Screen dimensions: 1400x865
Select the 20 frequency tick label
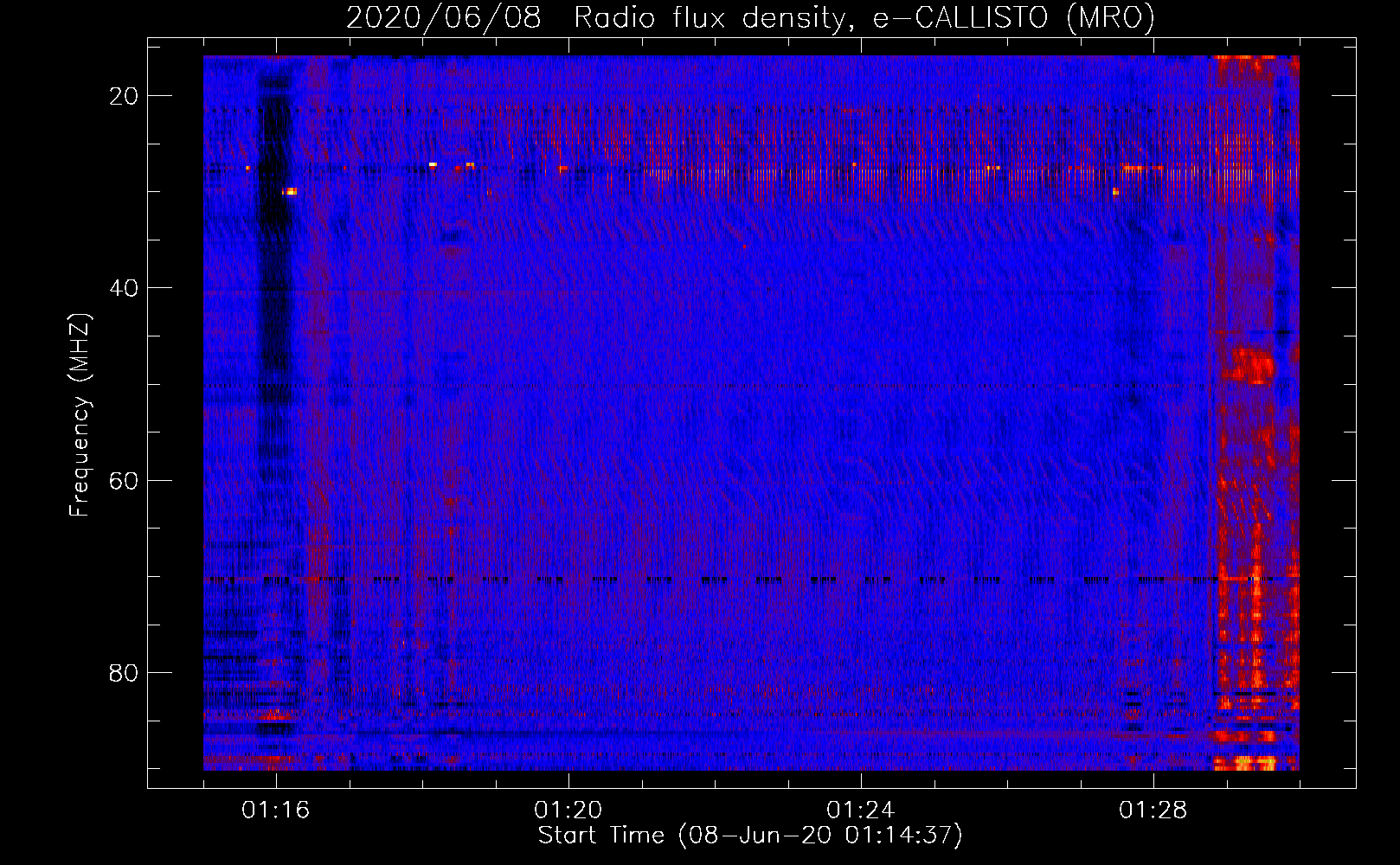click(x=124, y=96)
